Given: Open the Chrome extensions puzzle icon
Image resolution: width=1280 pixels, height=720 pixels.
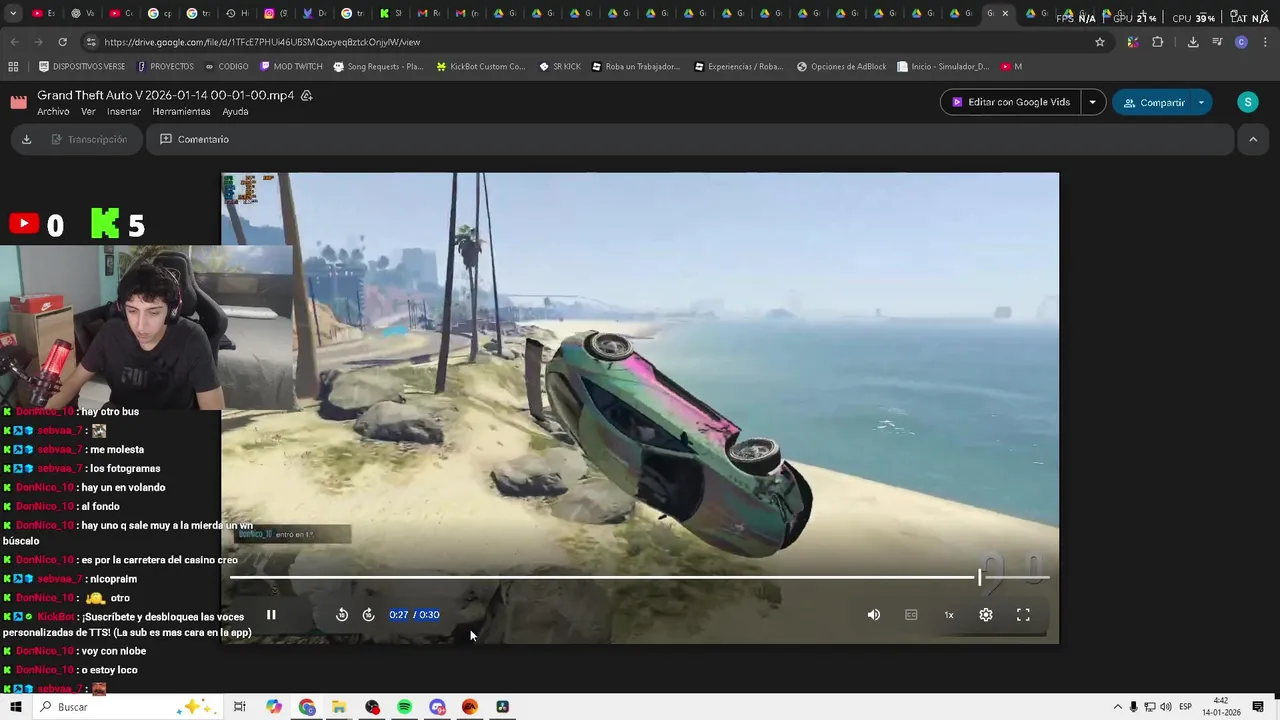Looking at the screenshot, I should pos(1158,42).
